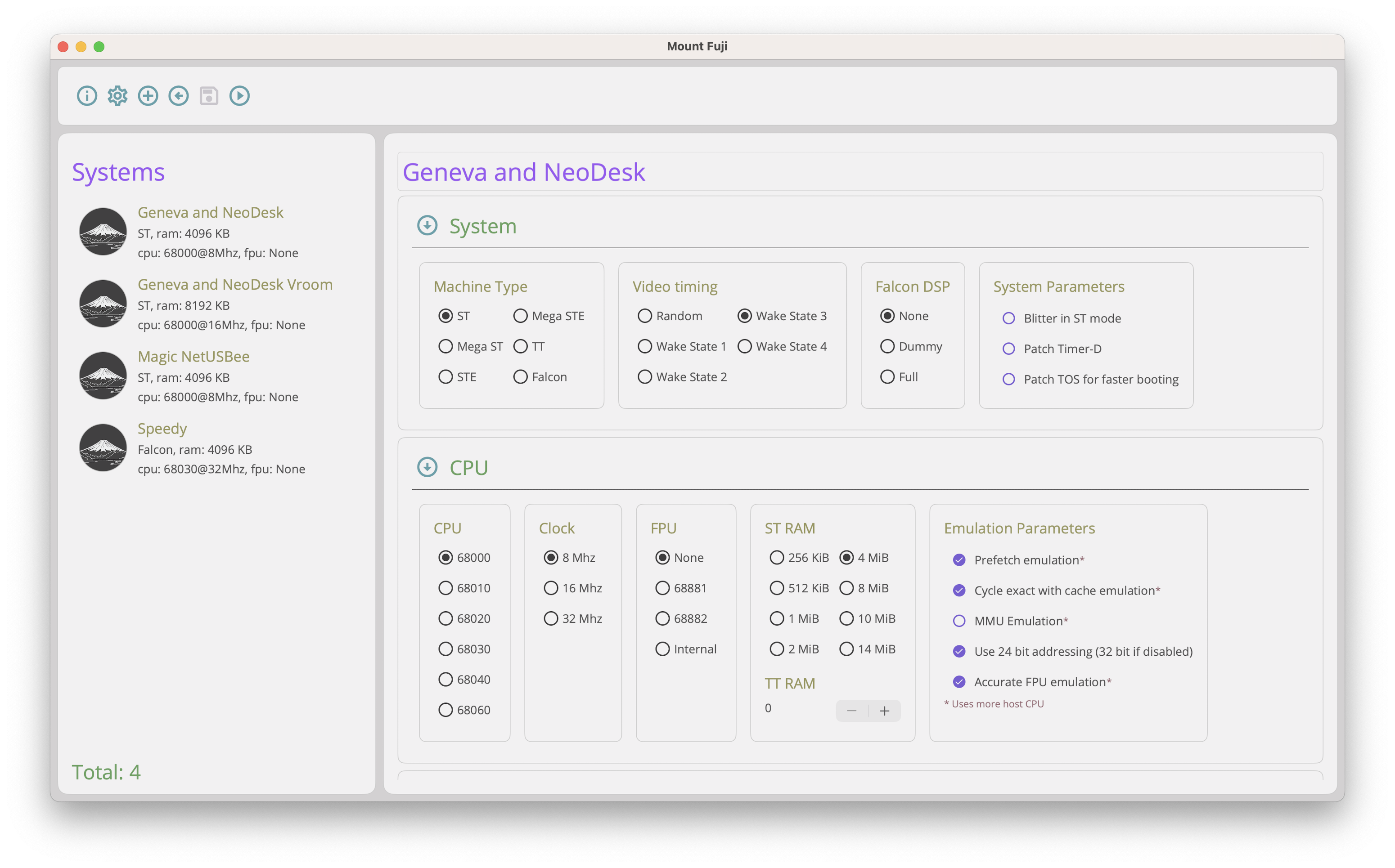Open Geneva and NeoDesk Vroom system
This screenshot has height=868, width=1395.
[x=235, y=285]
